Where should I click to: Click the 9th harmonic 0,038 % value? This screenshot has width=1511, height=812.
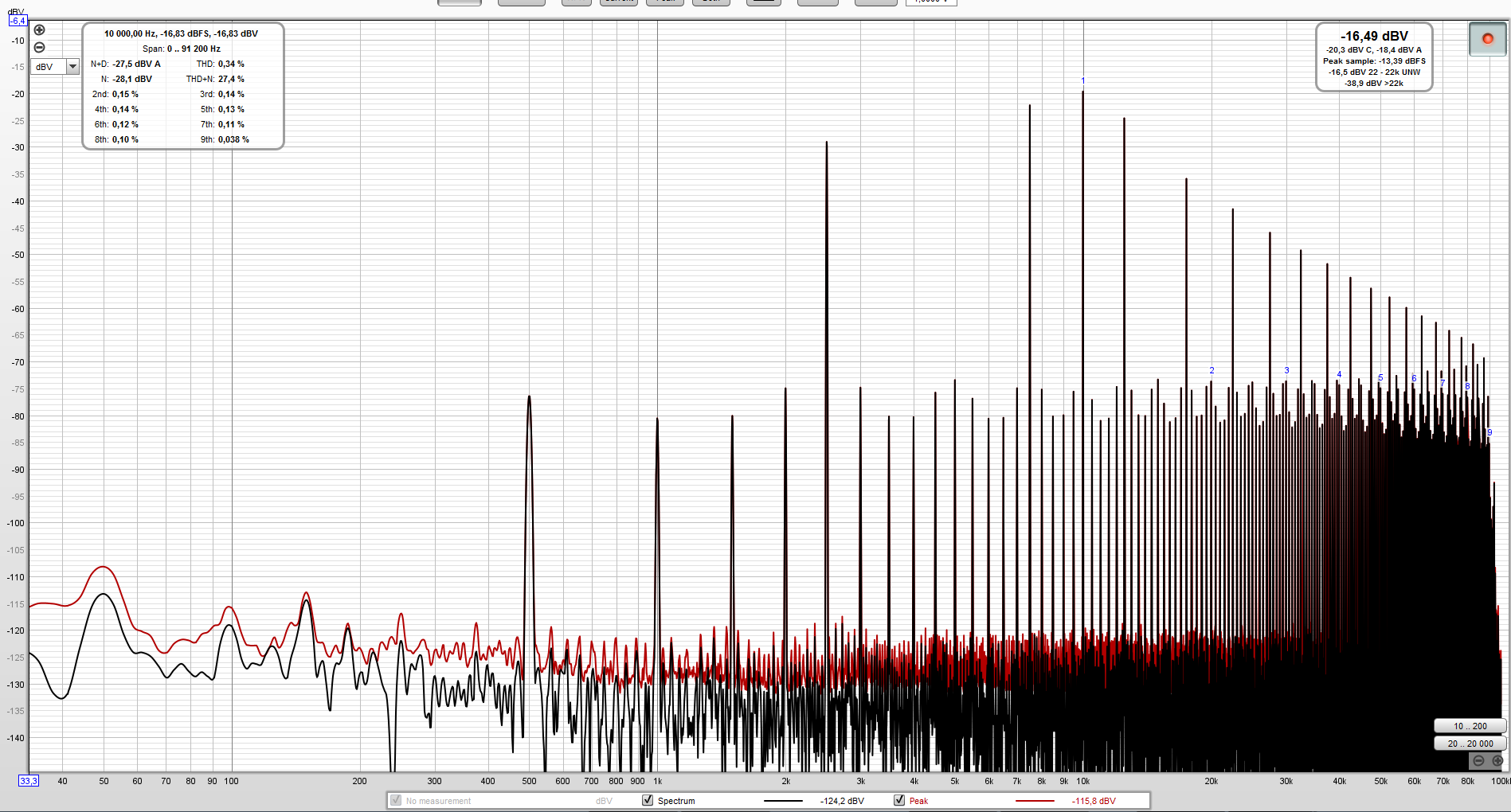pos(233,139)
